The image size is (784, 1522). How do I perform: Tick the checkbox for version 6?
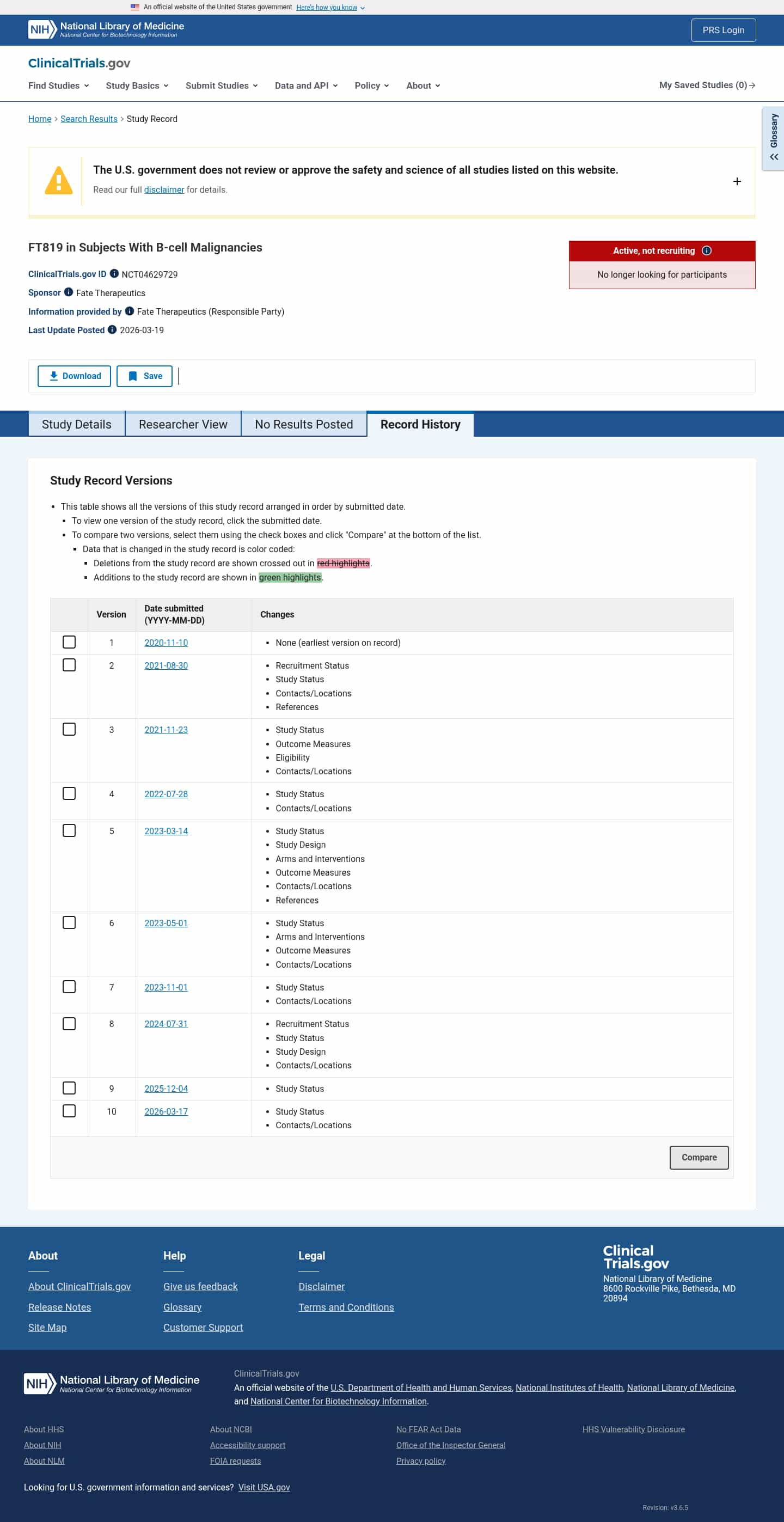pyautogui.click(x=69, y=922)
